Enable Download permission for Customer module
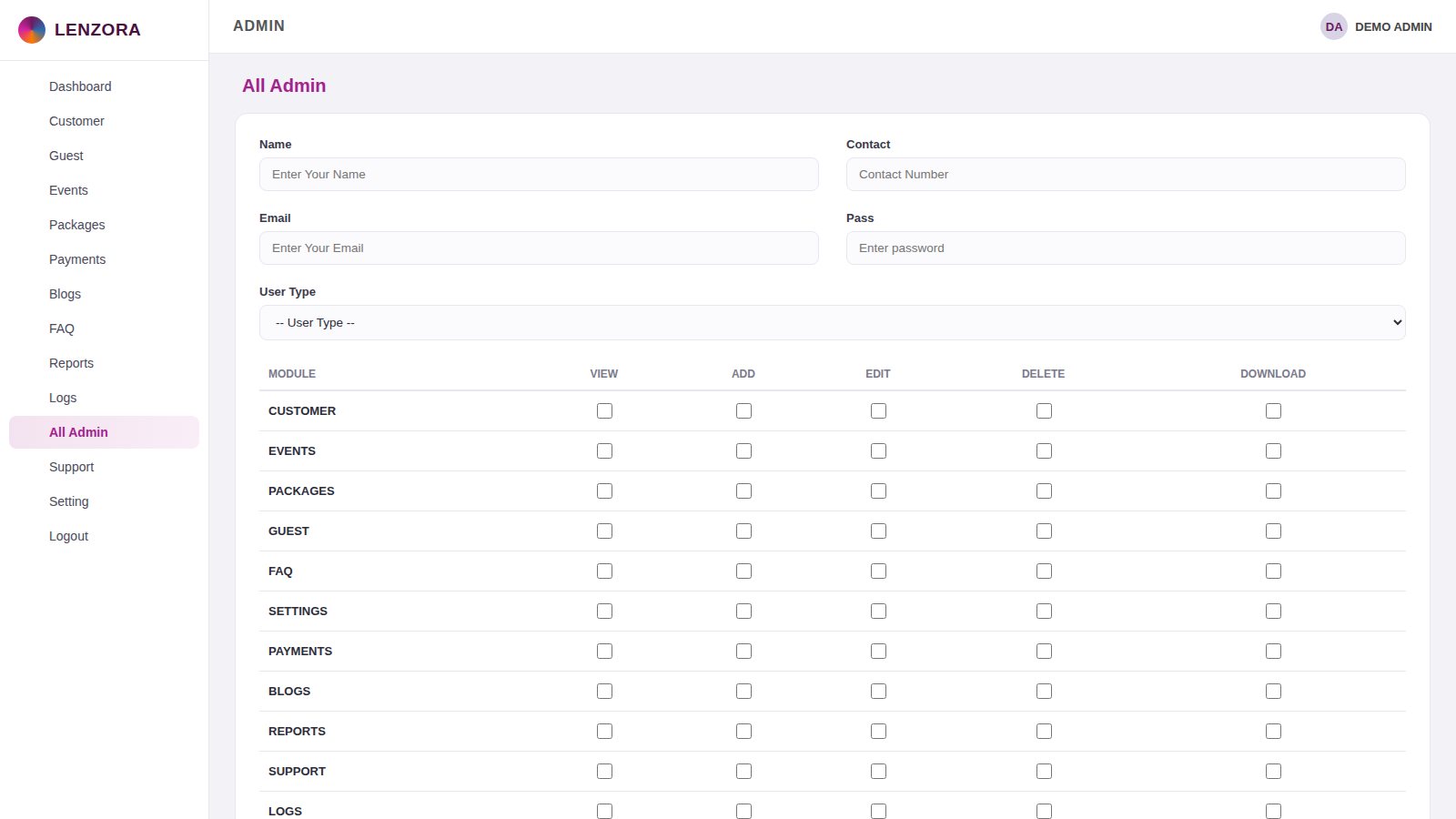This screenshot has width=1456, height=819. click(1273, 411)
